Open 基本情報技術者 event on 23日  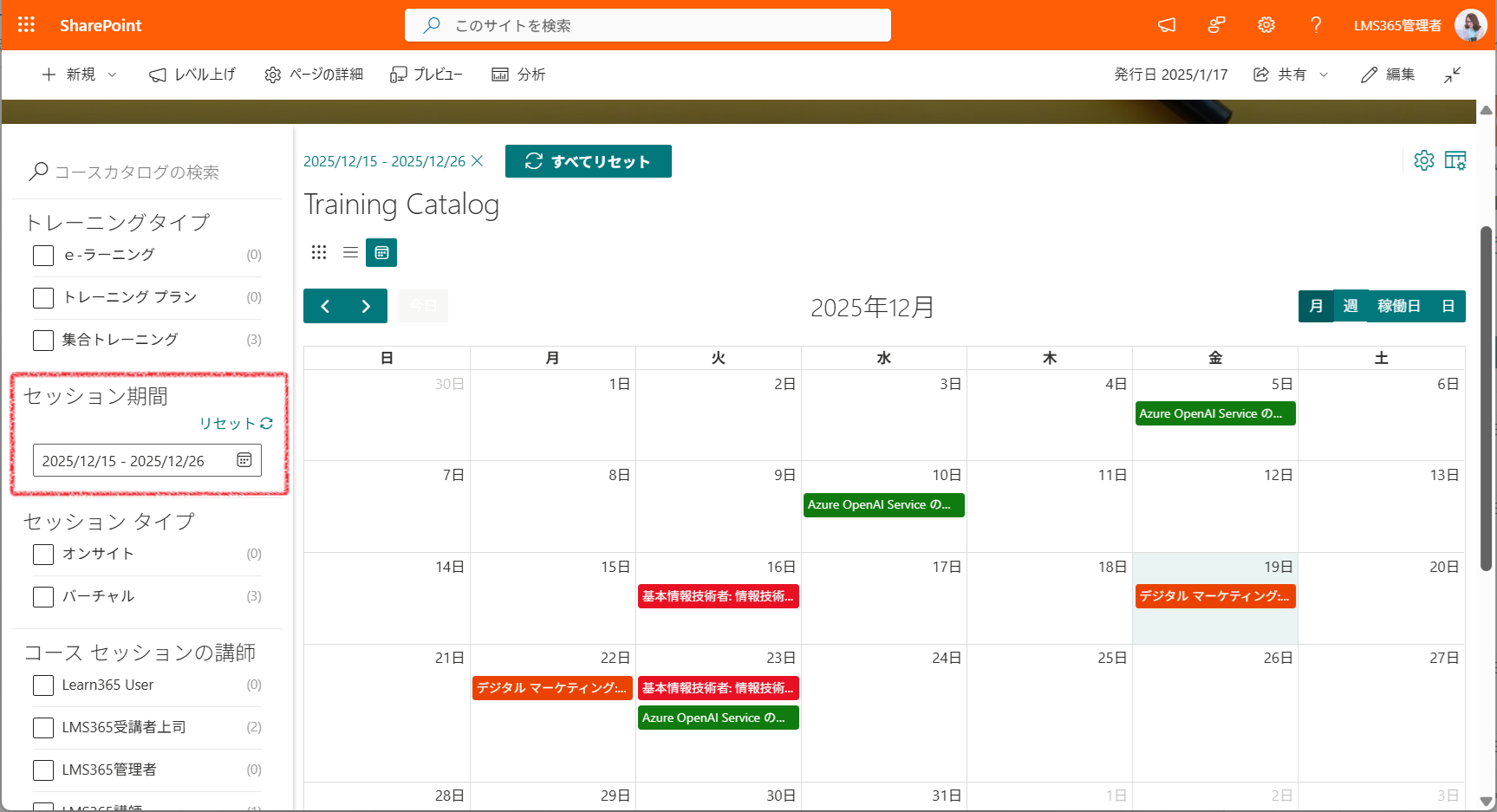pyautogui.click(x=719, y=688)
